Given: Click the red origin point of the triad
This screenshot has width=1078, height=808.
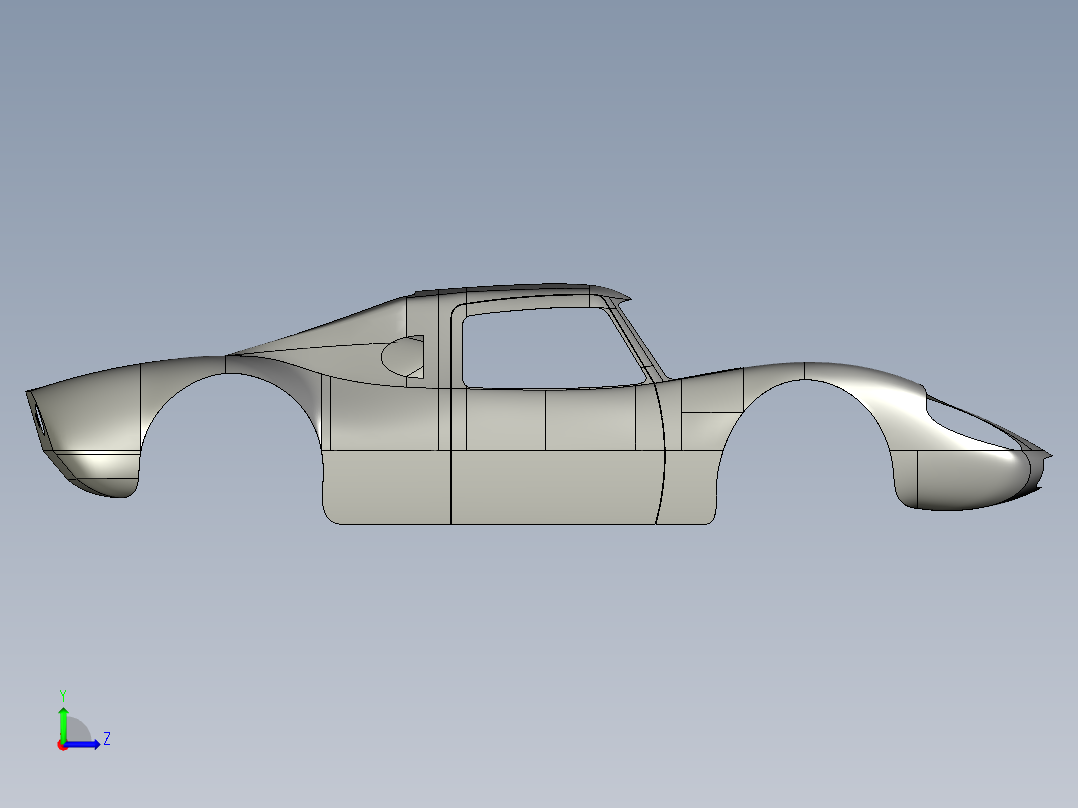Looking at the screenshot, I should click(x=63, y=744).
